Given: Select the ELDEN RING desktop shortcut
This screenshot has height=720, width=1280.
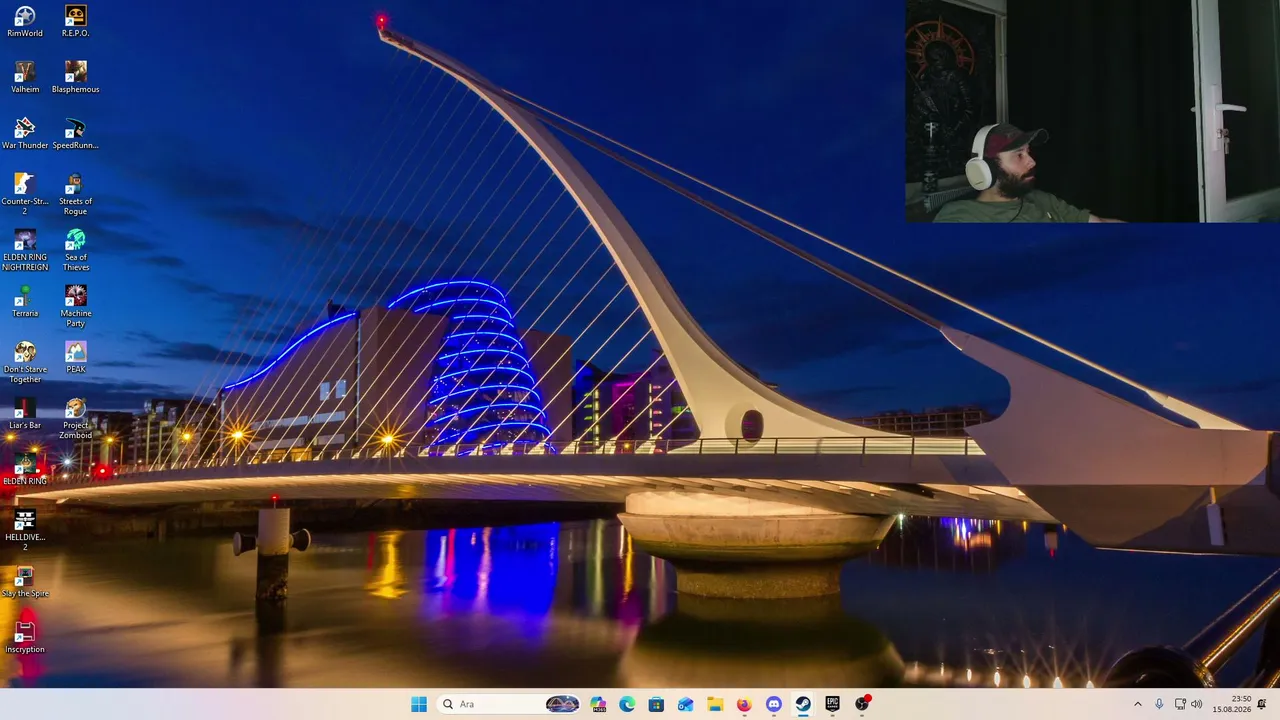Looking at the screenshot, I should pos(25,469).
